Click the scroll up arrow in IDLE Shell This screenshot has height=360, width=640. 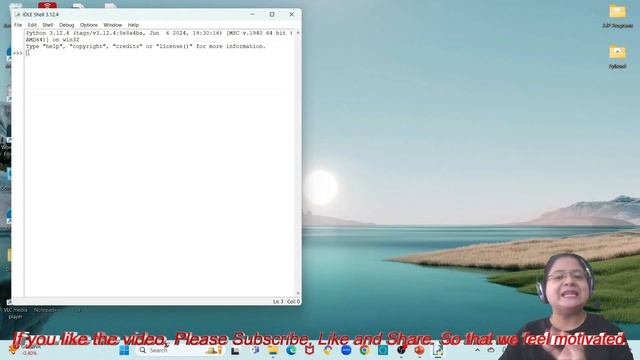tap(298, 33)
